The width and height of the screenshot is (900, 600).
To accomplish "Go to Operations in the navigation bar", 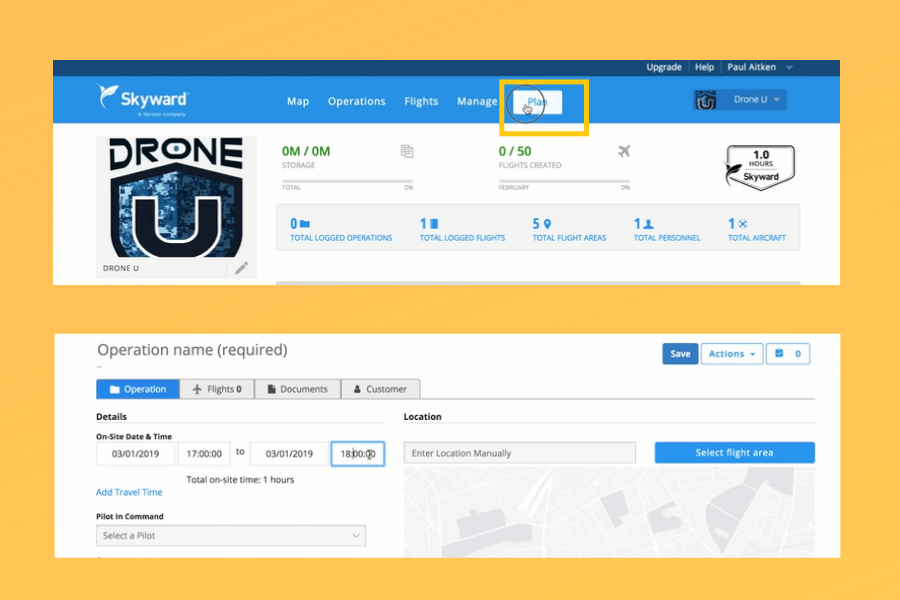I will (x=356, y=101).
